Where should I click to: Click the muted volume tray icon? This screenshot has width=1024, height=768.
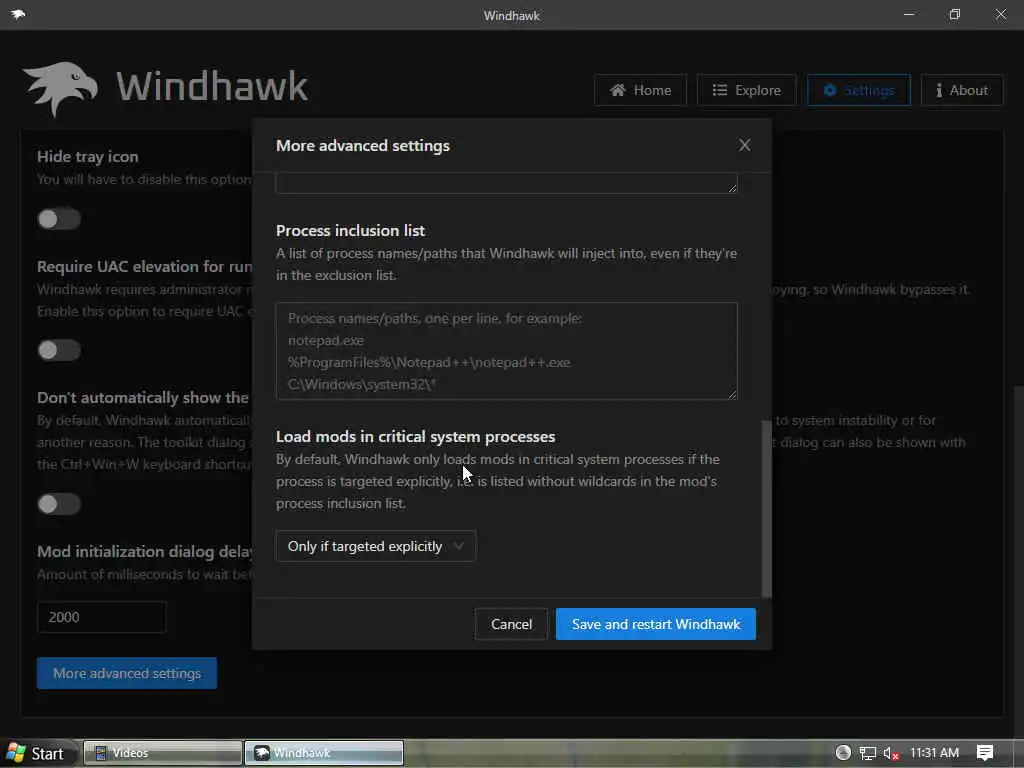[x=891, y=753]
